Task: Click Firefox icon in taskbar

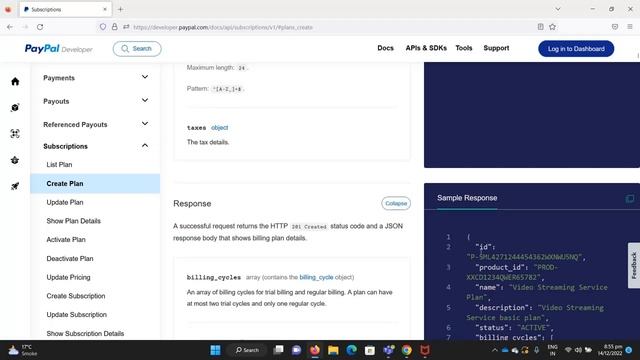Action: [x=315, y=350]
